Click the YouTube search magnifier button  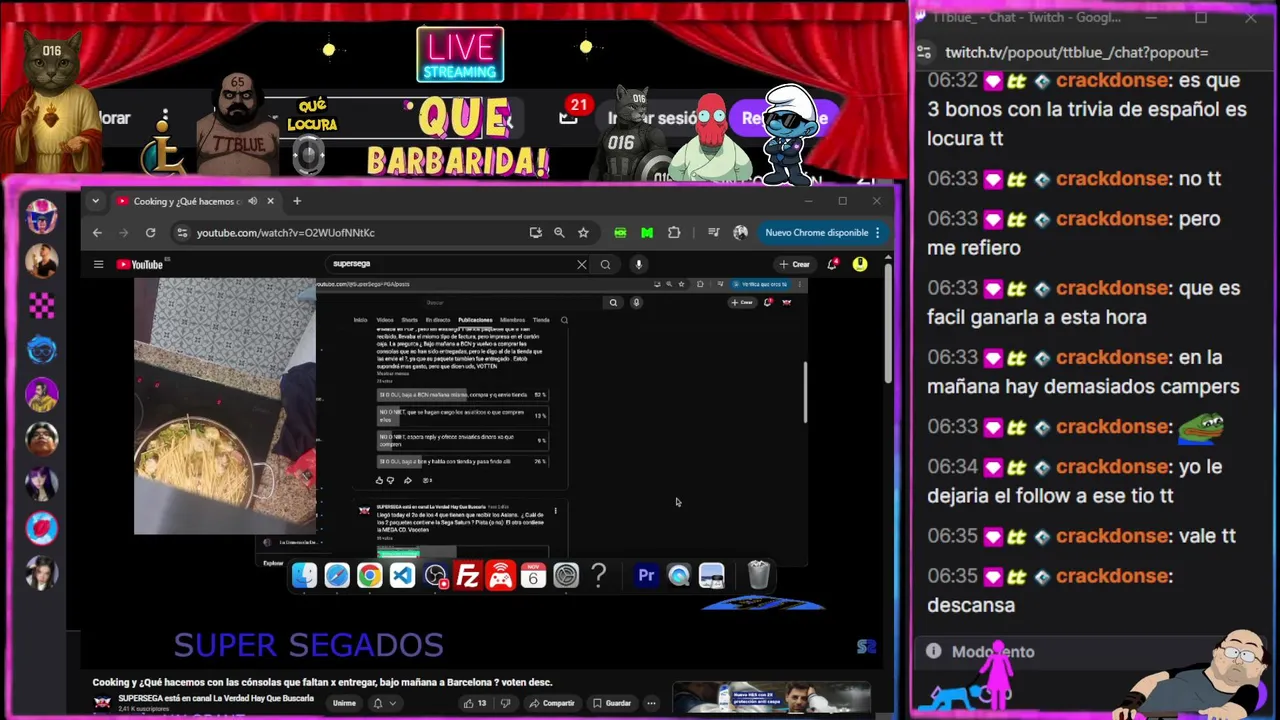(605, 264)
